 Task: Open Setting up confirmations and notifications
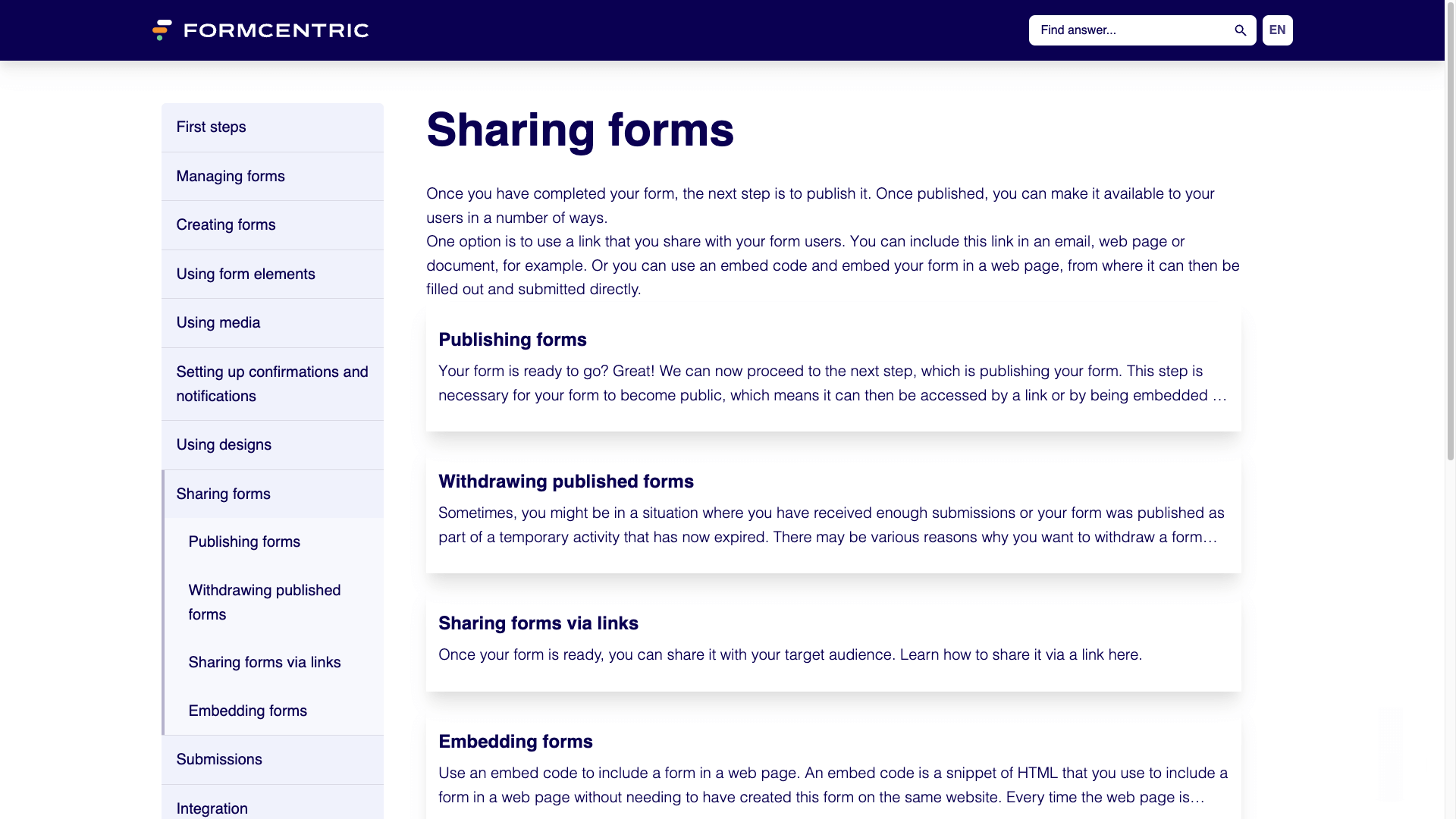272,384
